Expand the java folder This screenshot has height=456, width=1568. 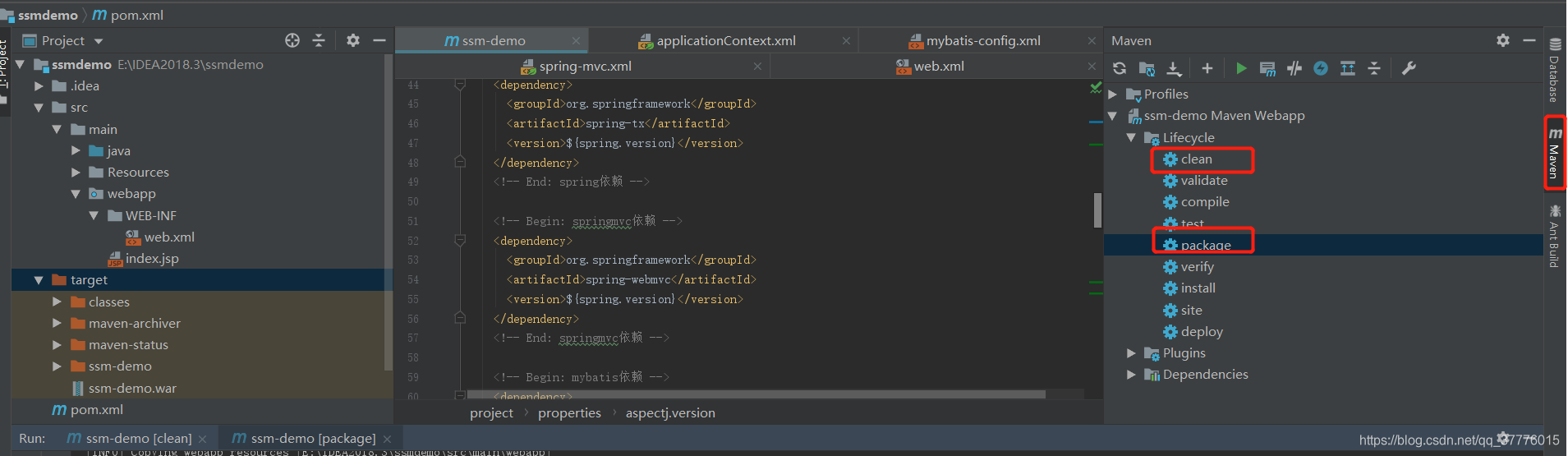[x=76, y=150]
